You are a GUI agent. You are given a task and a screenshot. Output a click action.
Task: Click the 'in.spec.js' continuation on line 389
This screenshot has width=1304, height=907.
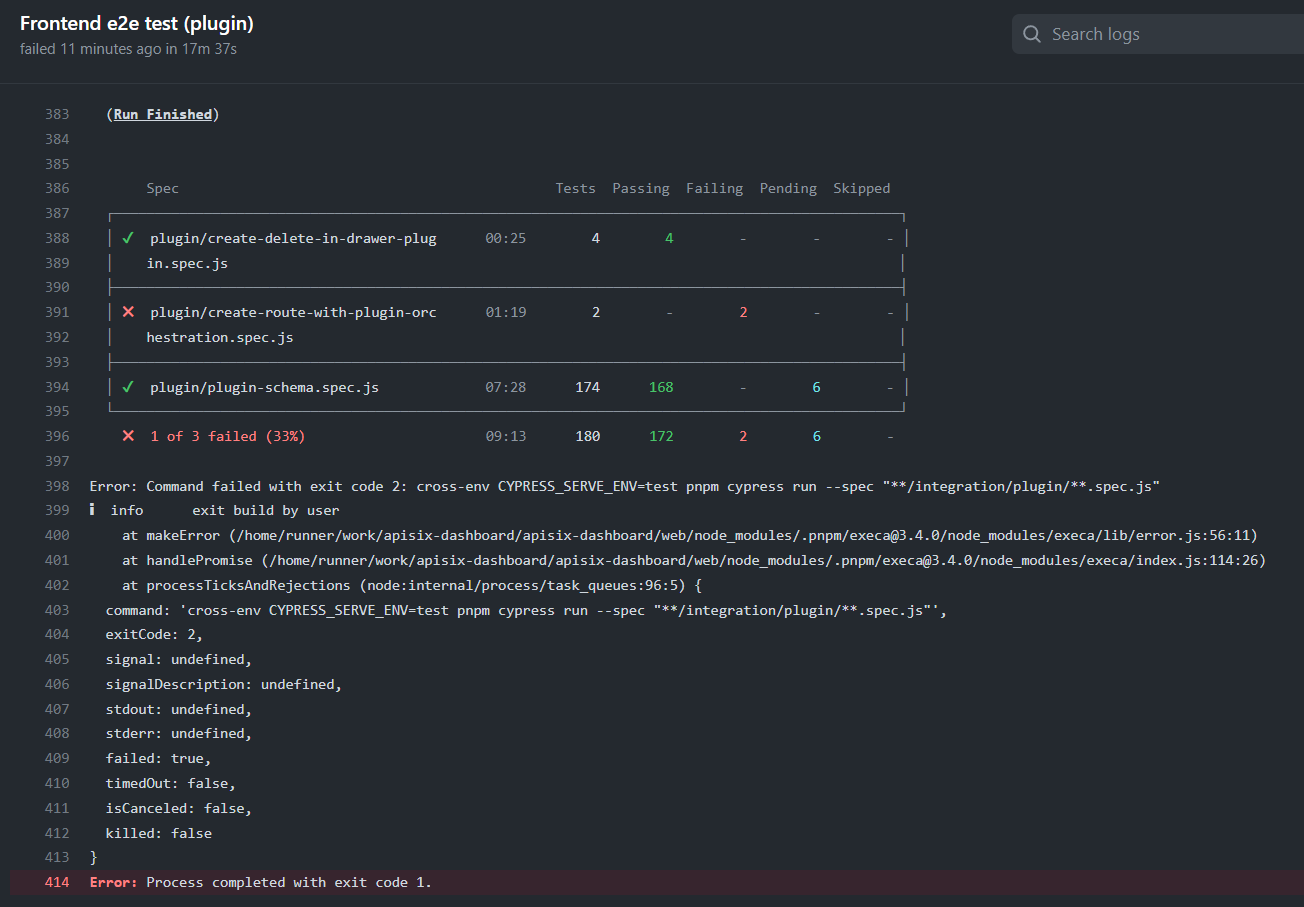[x=188, y=263]
